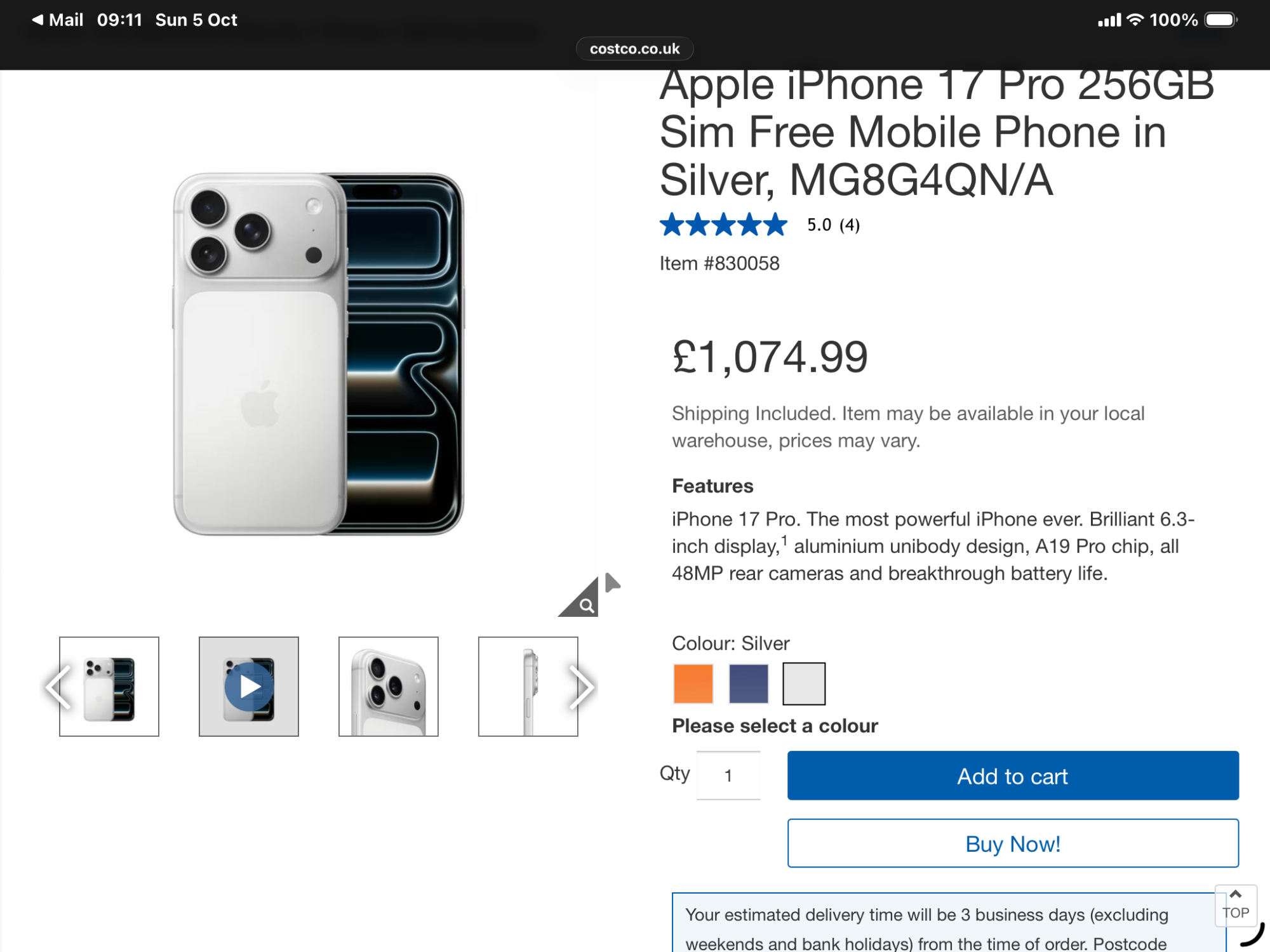
Task: Open the five-star rating reviews
Action: (723, 225)
